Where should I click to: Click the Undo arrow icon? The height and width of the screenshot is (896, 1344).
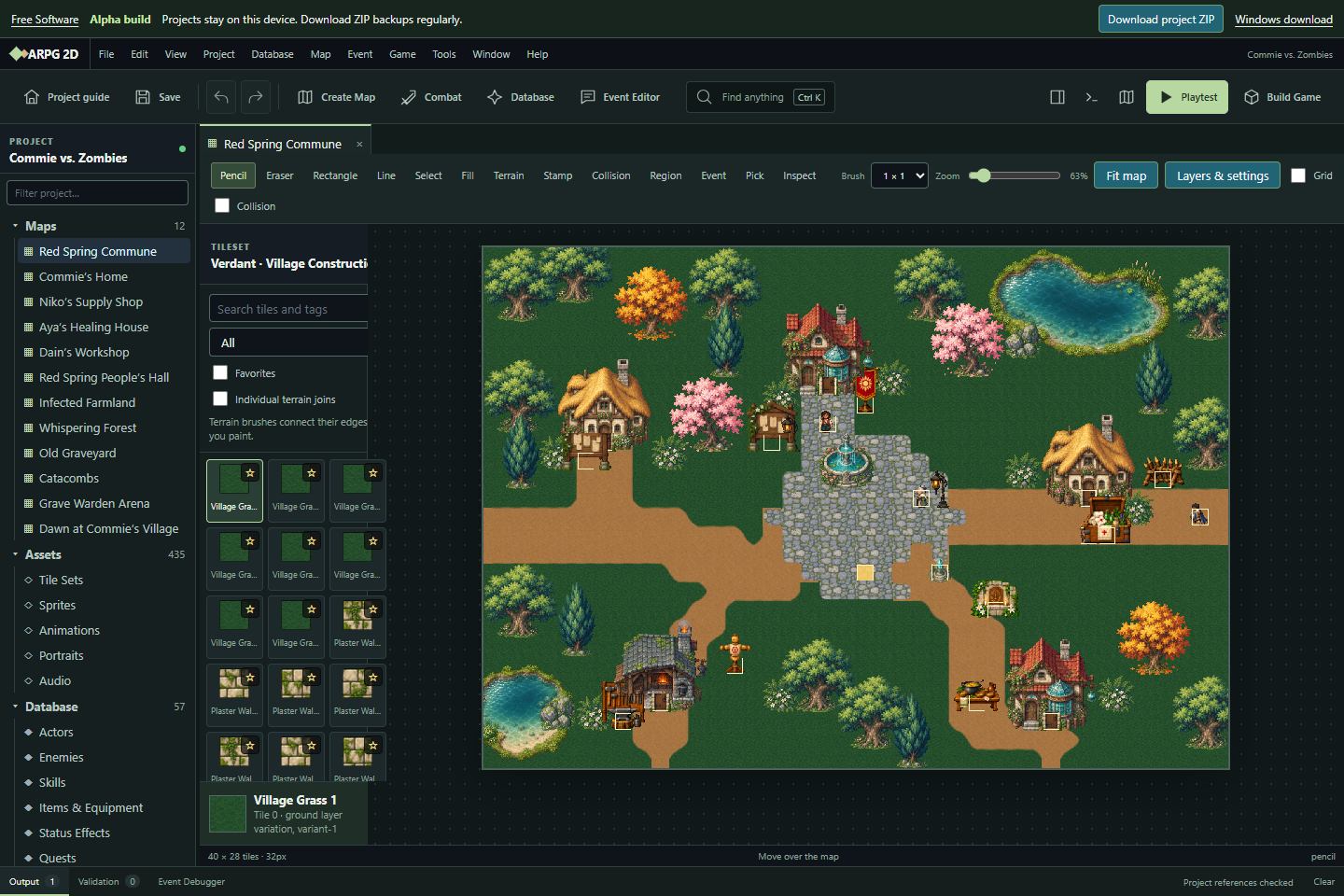[221, 97]
